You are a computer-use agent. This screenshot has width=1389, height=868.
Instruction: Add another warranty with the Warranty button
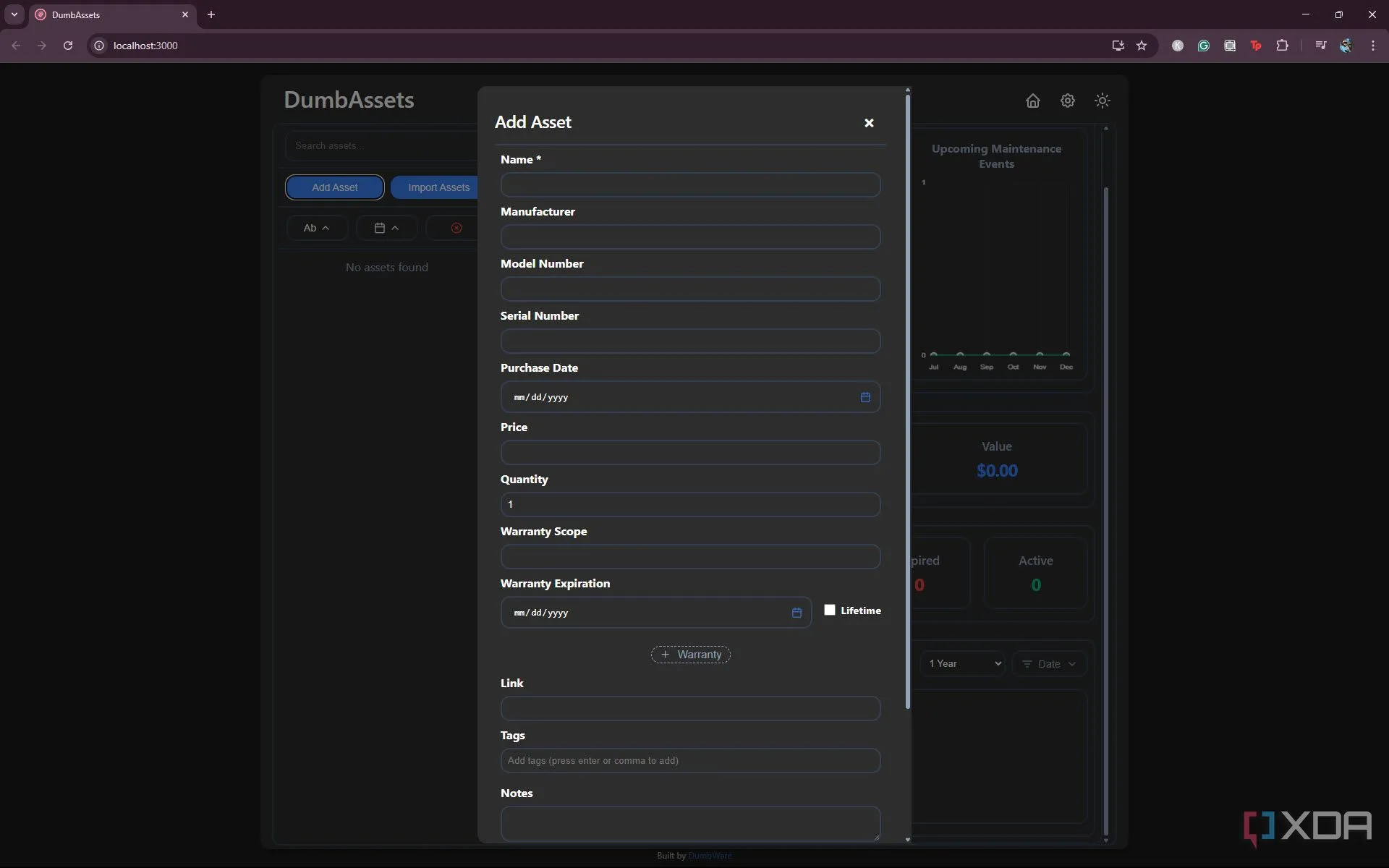click(690, 655)
